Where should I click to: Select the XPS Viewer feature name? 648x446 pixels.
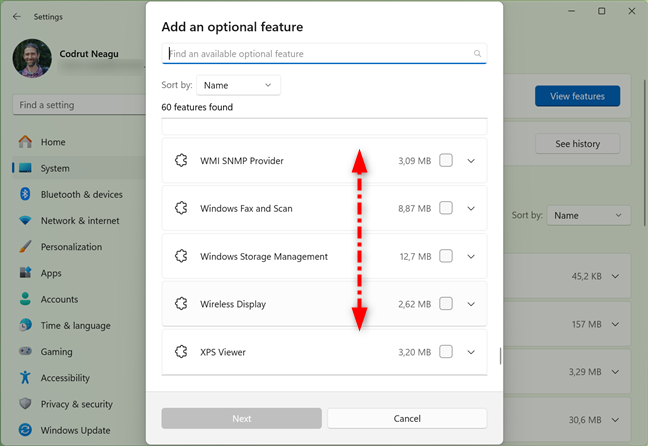[x=223, y=352]
